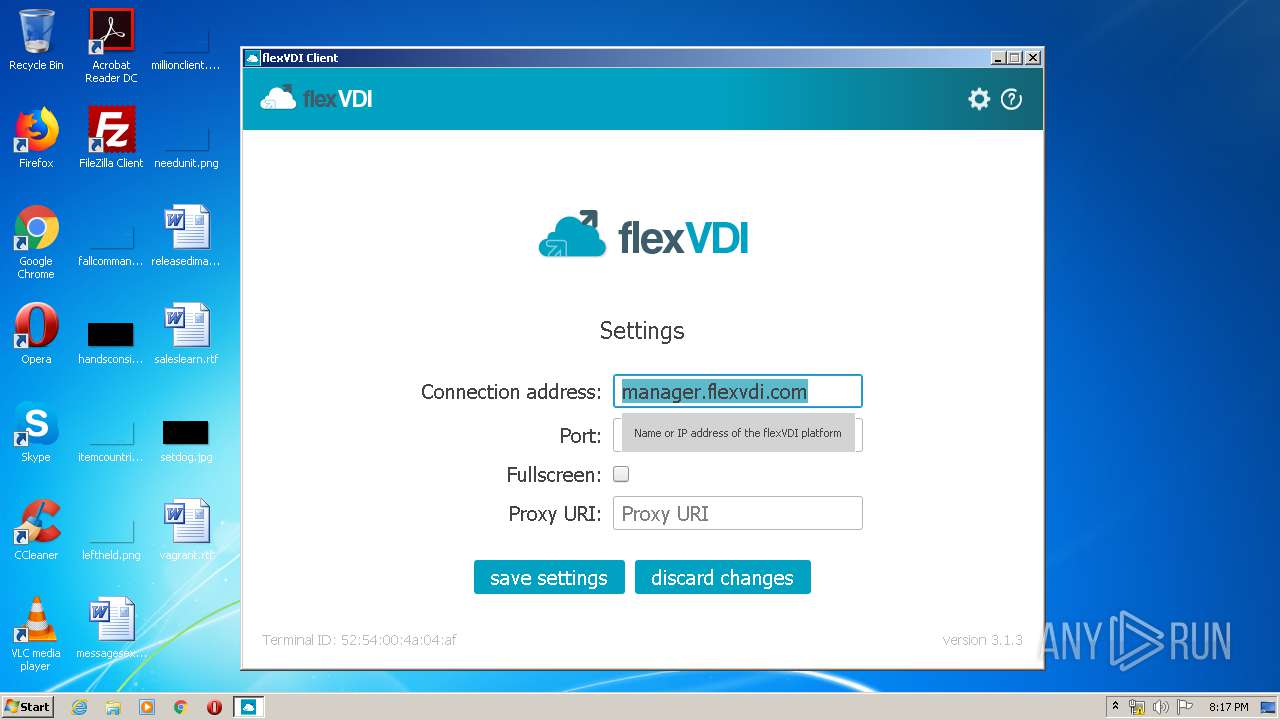Open the Action Center flag tray icon

(1185, 707)
